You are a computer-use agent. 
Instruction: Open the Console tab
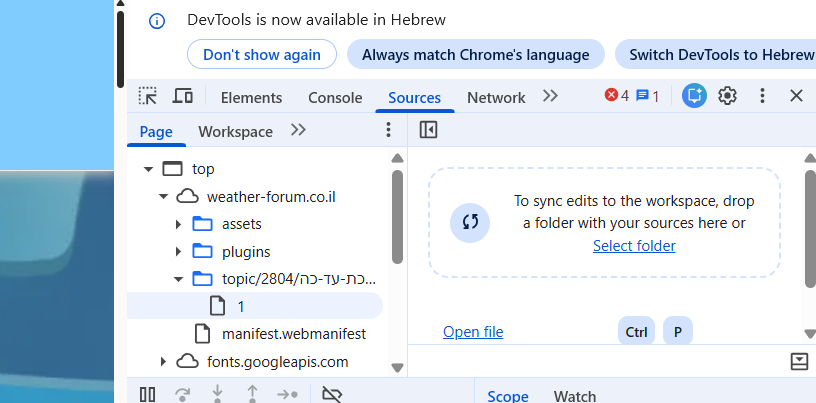(x=335, y=97)
